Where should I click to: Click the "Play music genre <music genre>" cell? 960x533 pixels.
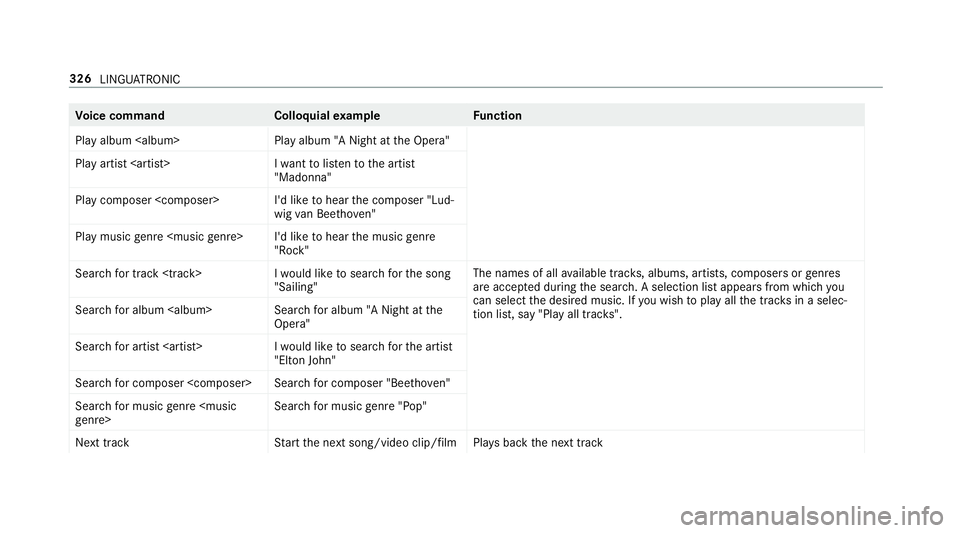(x=159, y=235)
